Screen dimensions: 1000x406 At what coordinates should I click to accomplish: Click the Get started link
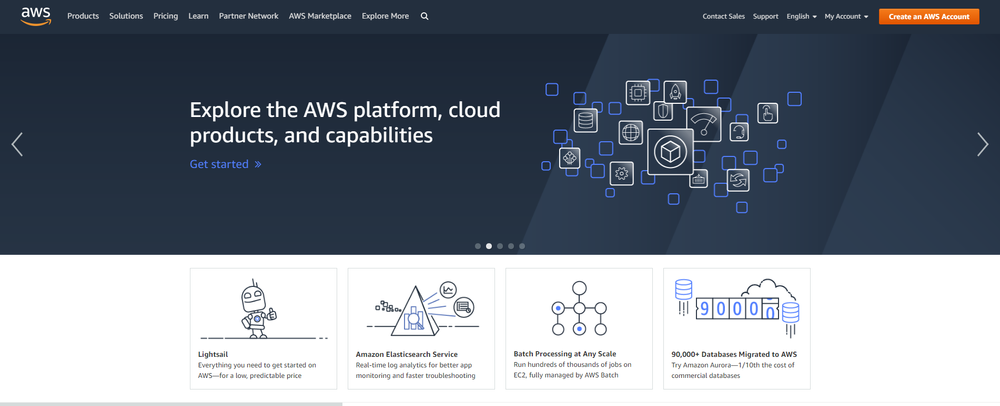(225, 164)
